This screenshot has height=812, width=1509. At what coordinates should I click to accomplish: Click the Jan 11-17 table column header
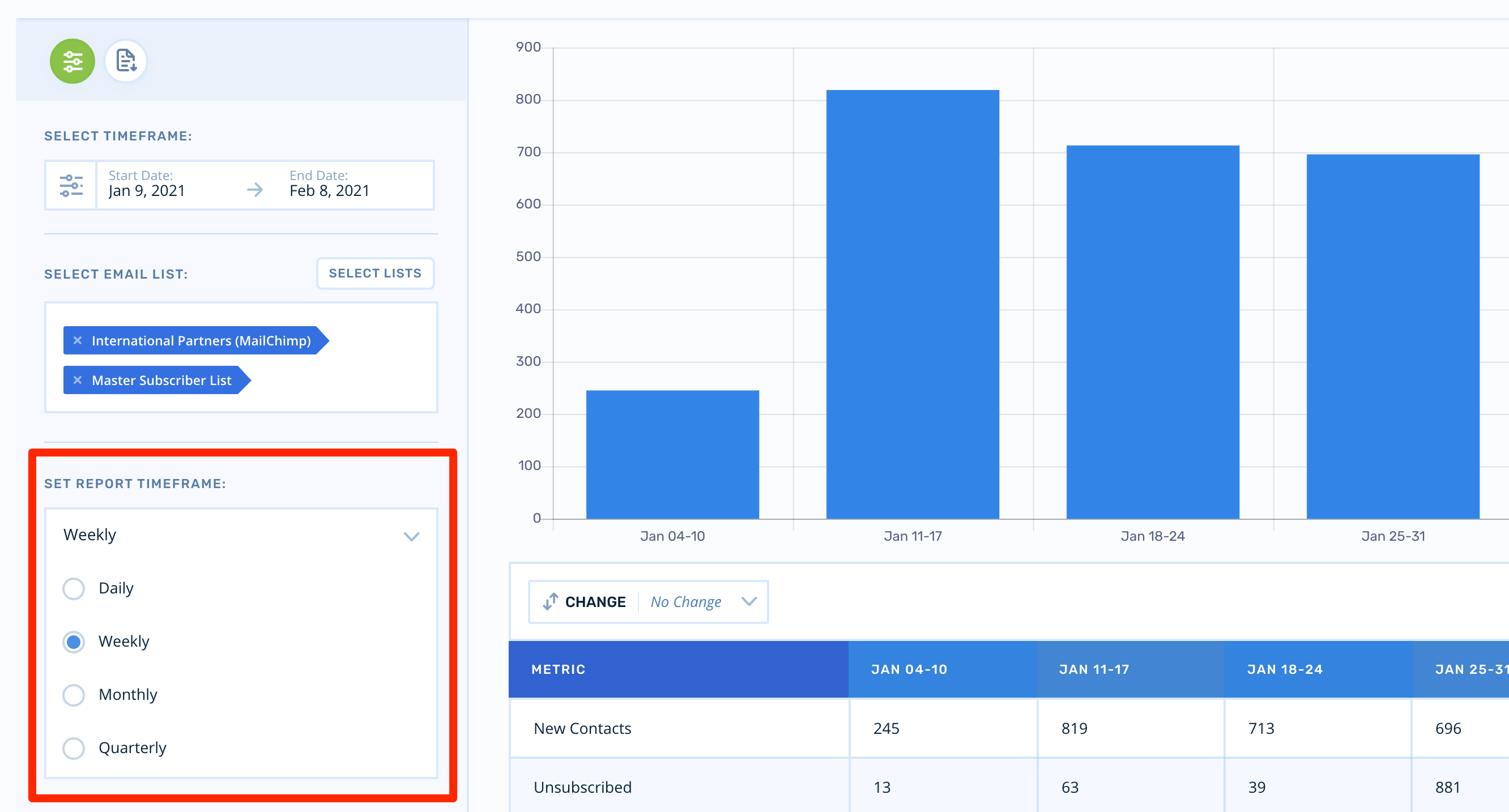(x=1094, y=669)
